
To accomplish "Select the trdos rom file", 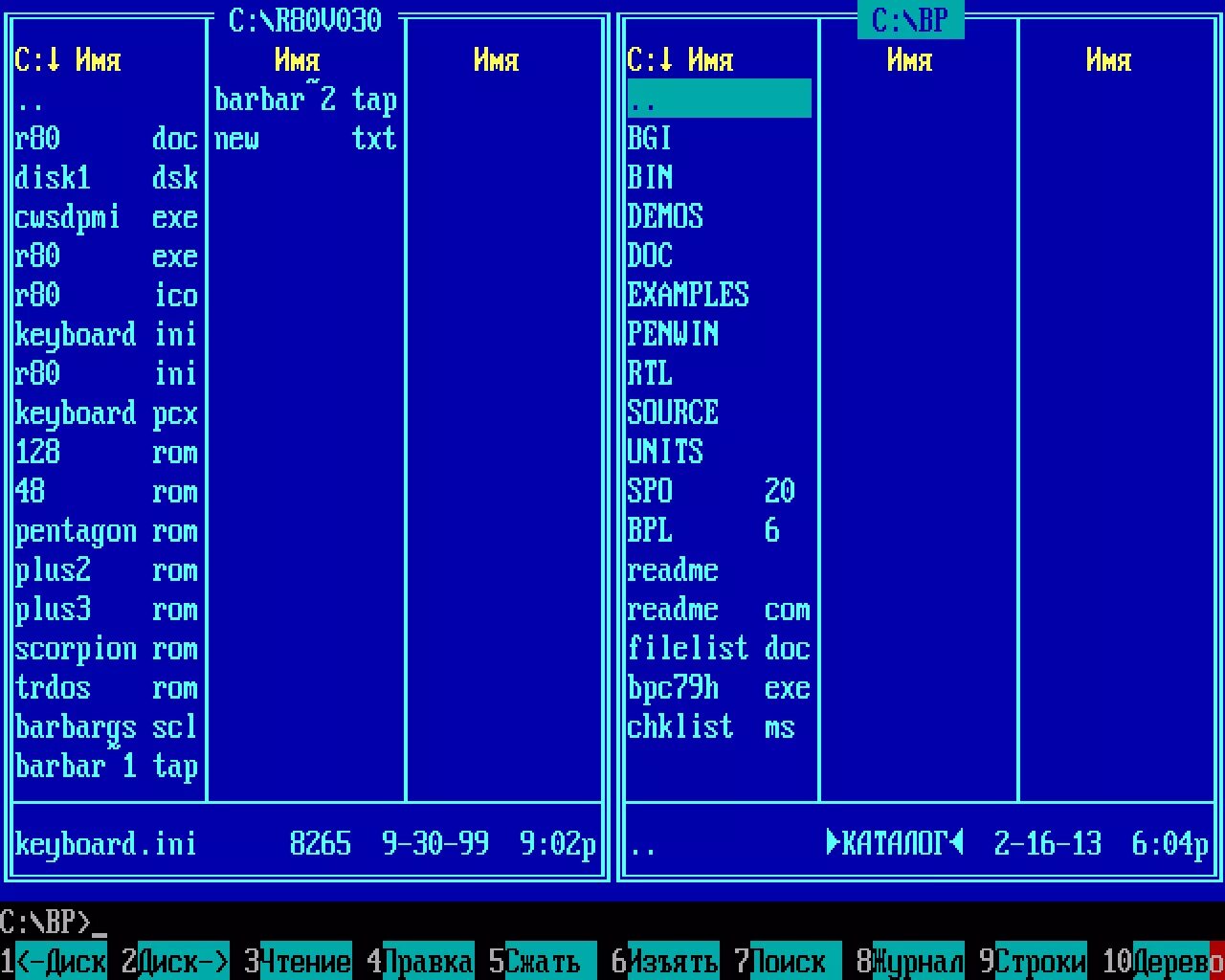I will pyautogui.click(x=107, y=688).
